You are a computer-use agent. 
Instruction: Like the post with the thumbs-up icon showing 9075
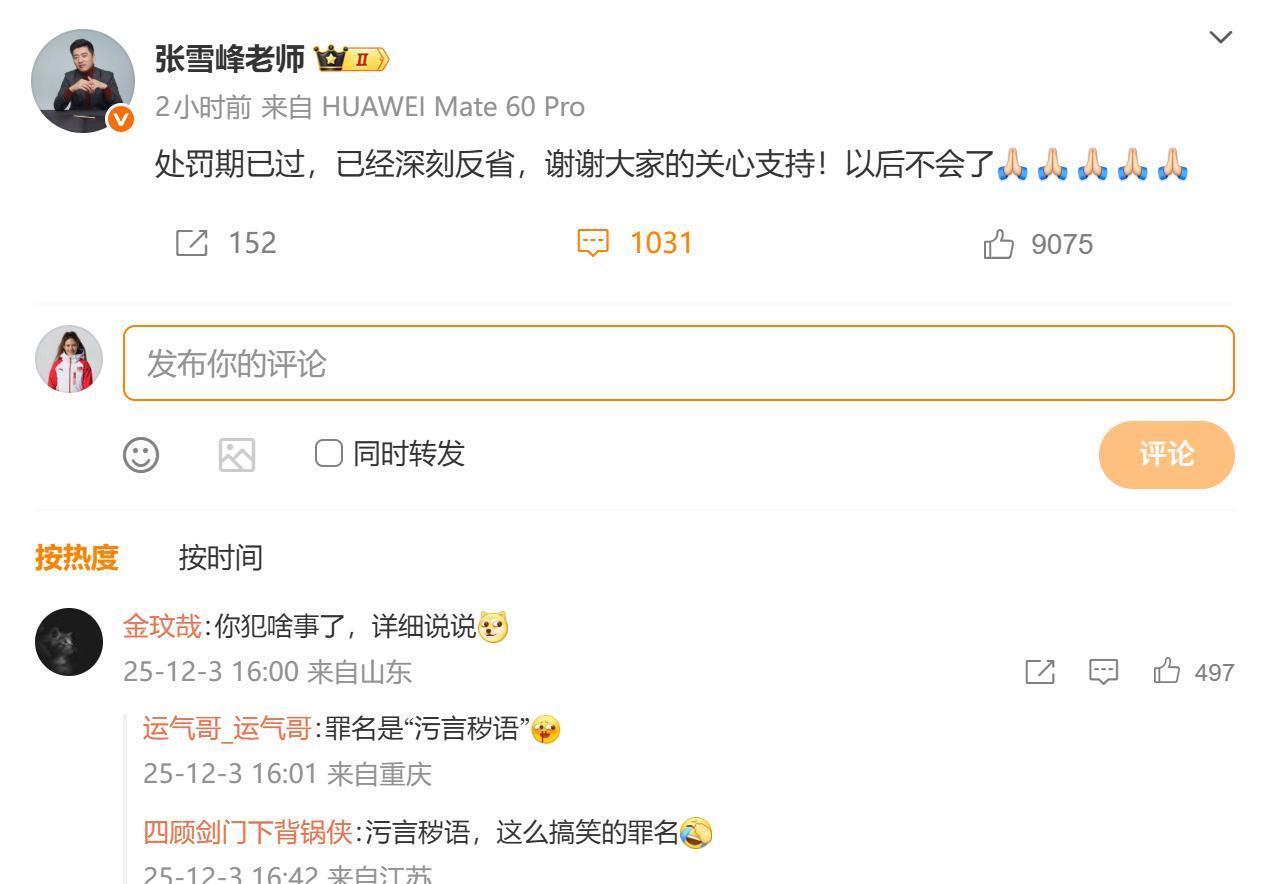(x=998, y=244)
